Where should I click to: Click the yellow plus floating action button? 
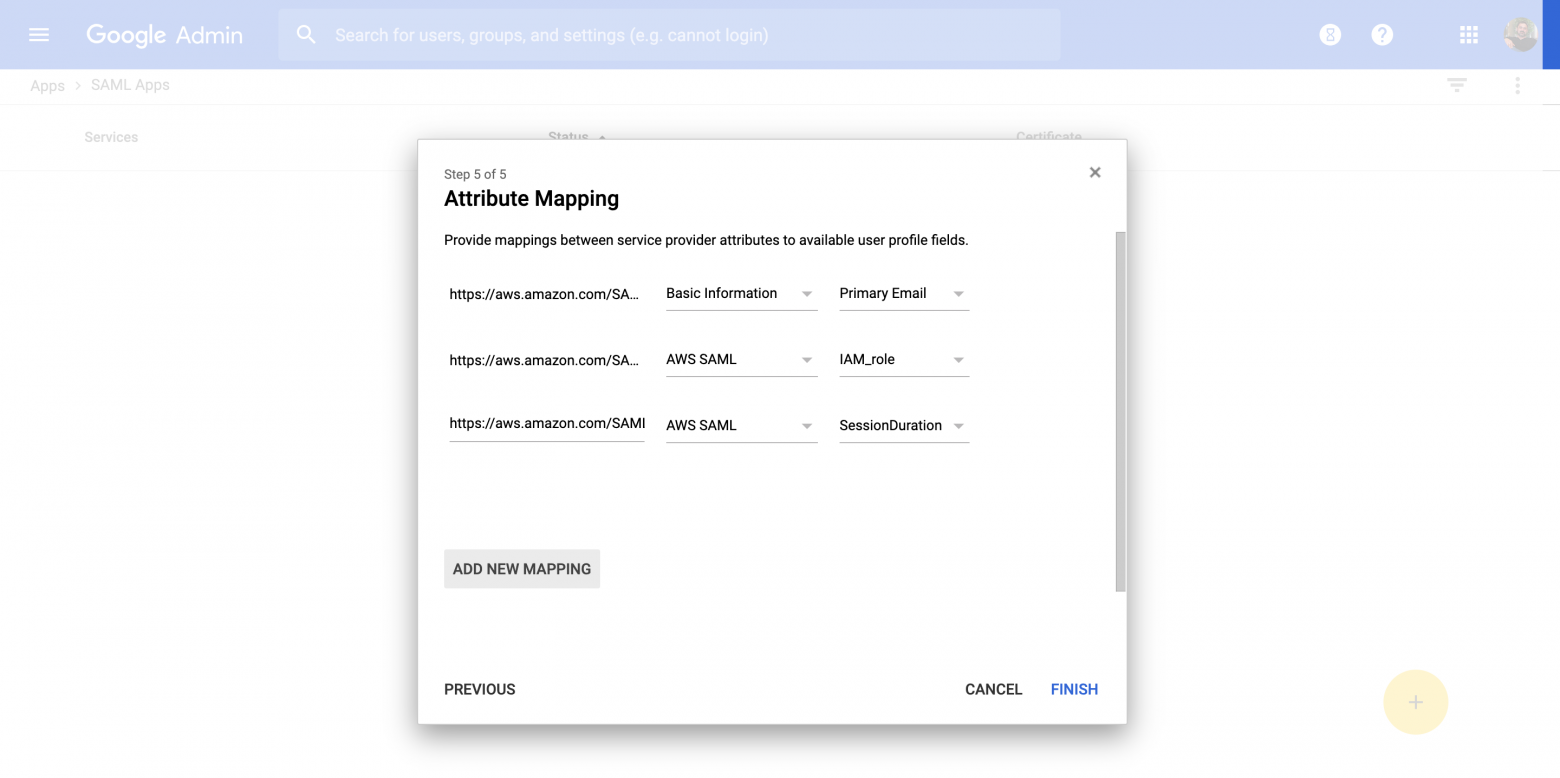point(1415,701)
